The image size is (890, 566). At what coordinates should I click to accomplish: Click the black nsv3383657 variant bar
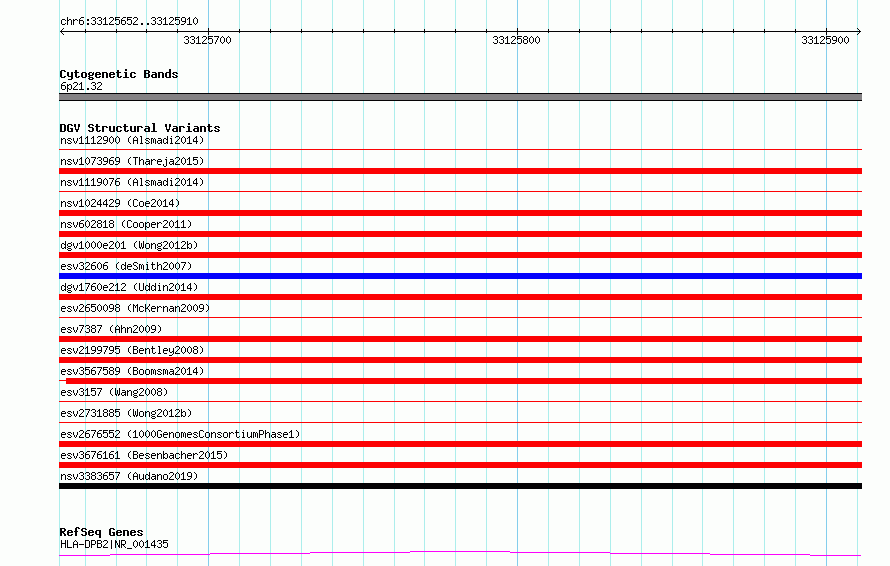(x=460, y=486)
